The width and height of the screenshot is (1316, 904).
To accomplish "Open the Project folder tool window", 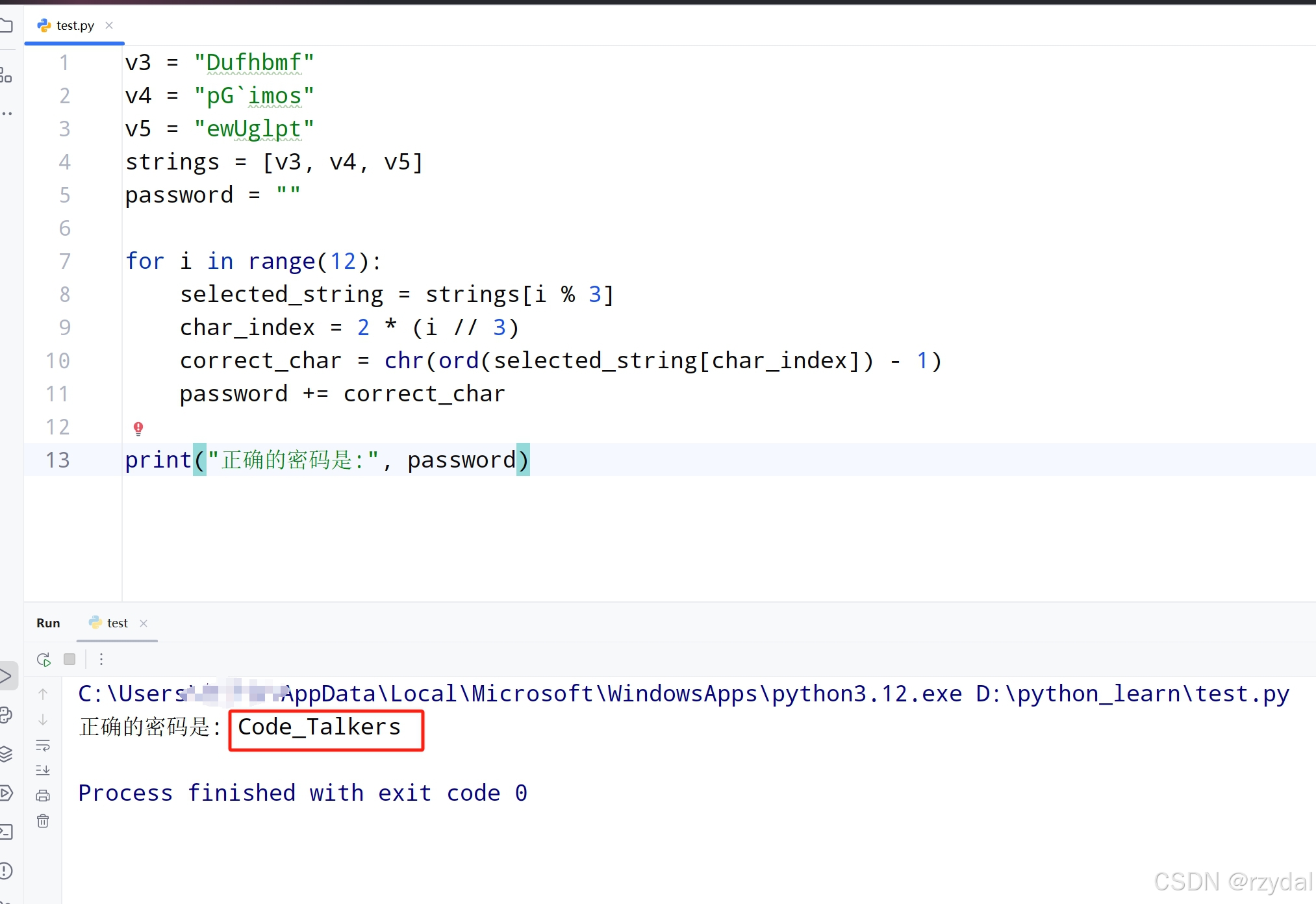I will click(x=6, y=26).
